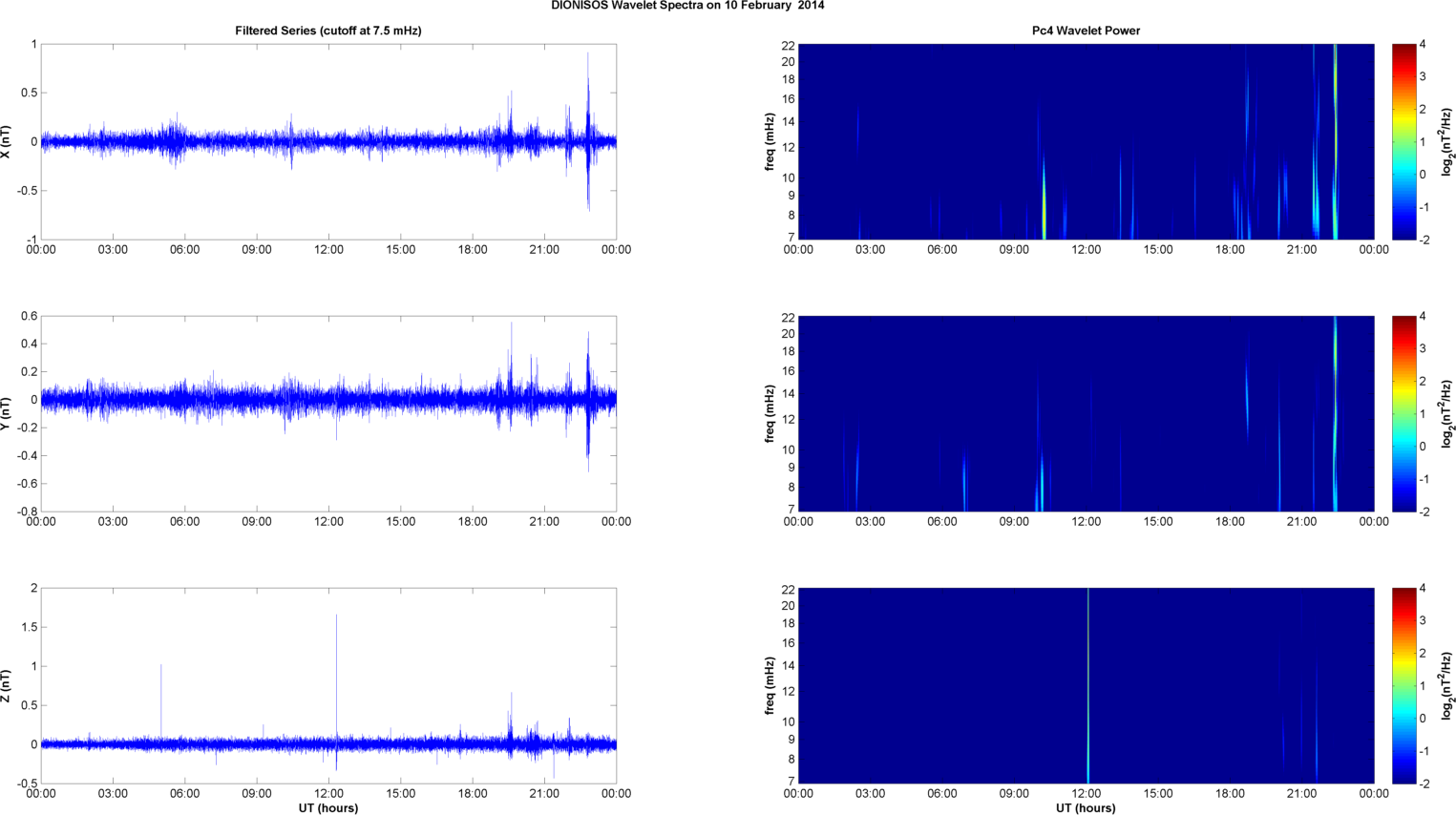Click "UT (hours)" label under the Z spectrogram

[x=1086, y=807]
